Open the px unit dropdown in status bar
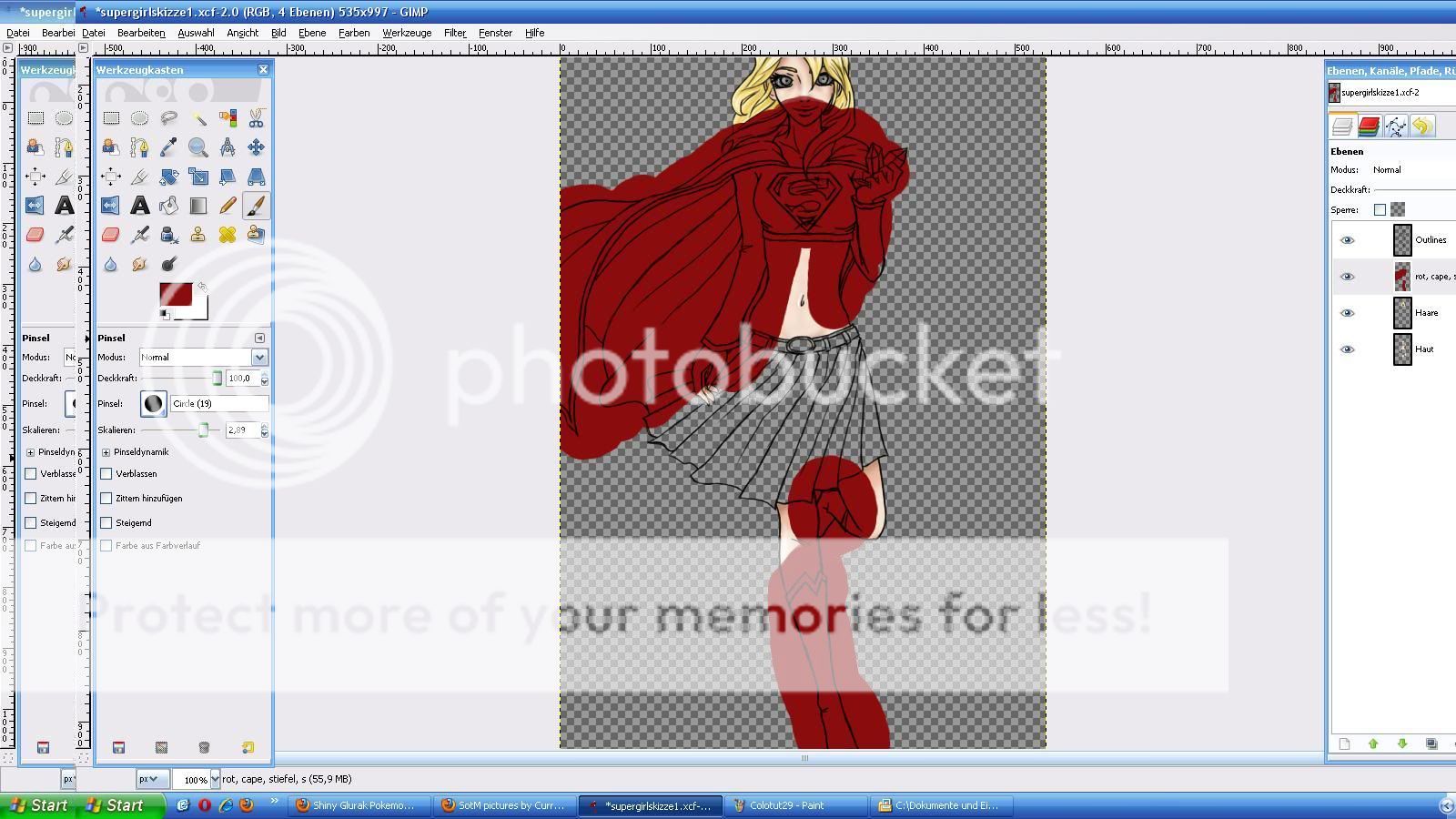The height and width of the screenshot is (819, 1456). click(x=152, y=779)
